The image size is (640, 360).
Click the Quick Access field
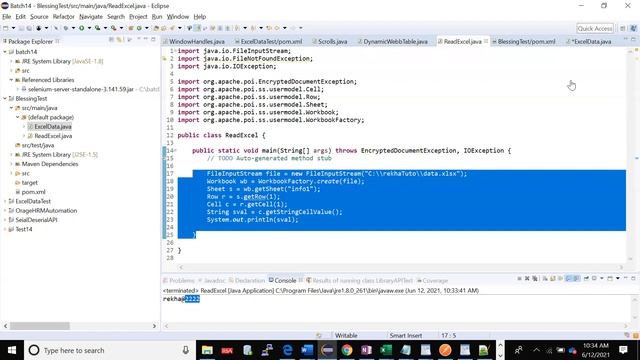pos(595,29)
